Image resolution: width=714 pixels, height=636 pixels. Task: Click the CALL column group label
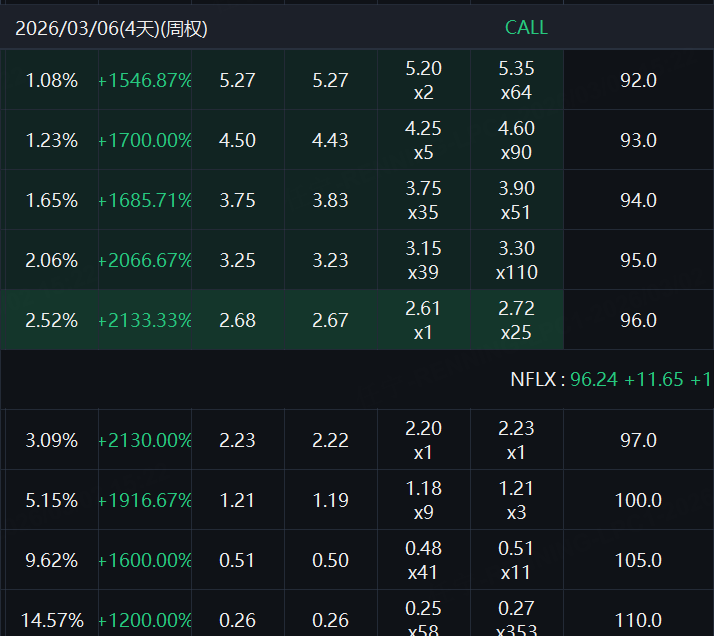(x=526, y=28)
